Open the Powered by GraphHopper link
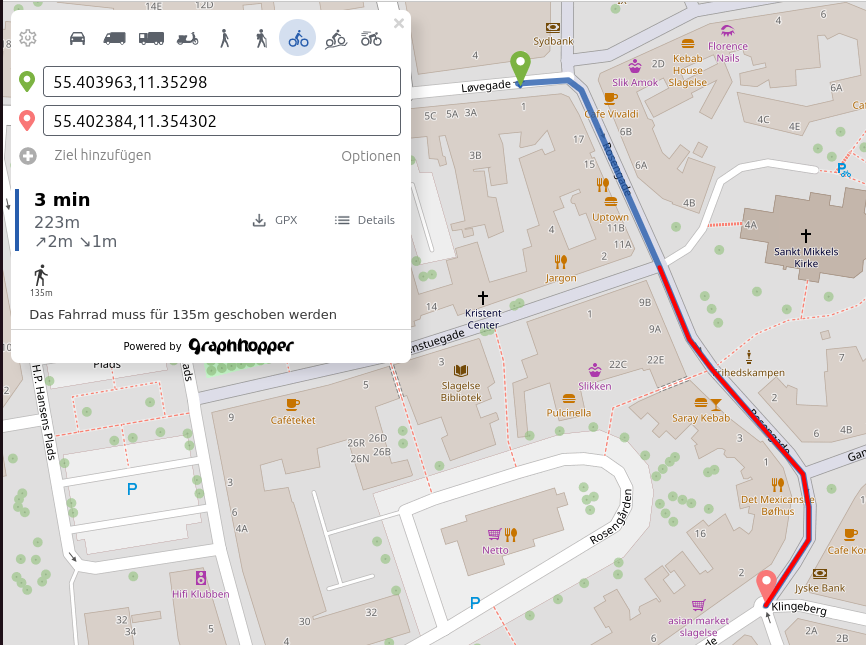The width and height of the screenshot is (866, 645). [x=240, y=346]
